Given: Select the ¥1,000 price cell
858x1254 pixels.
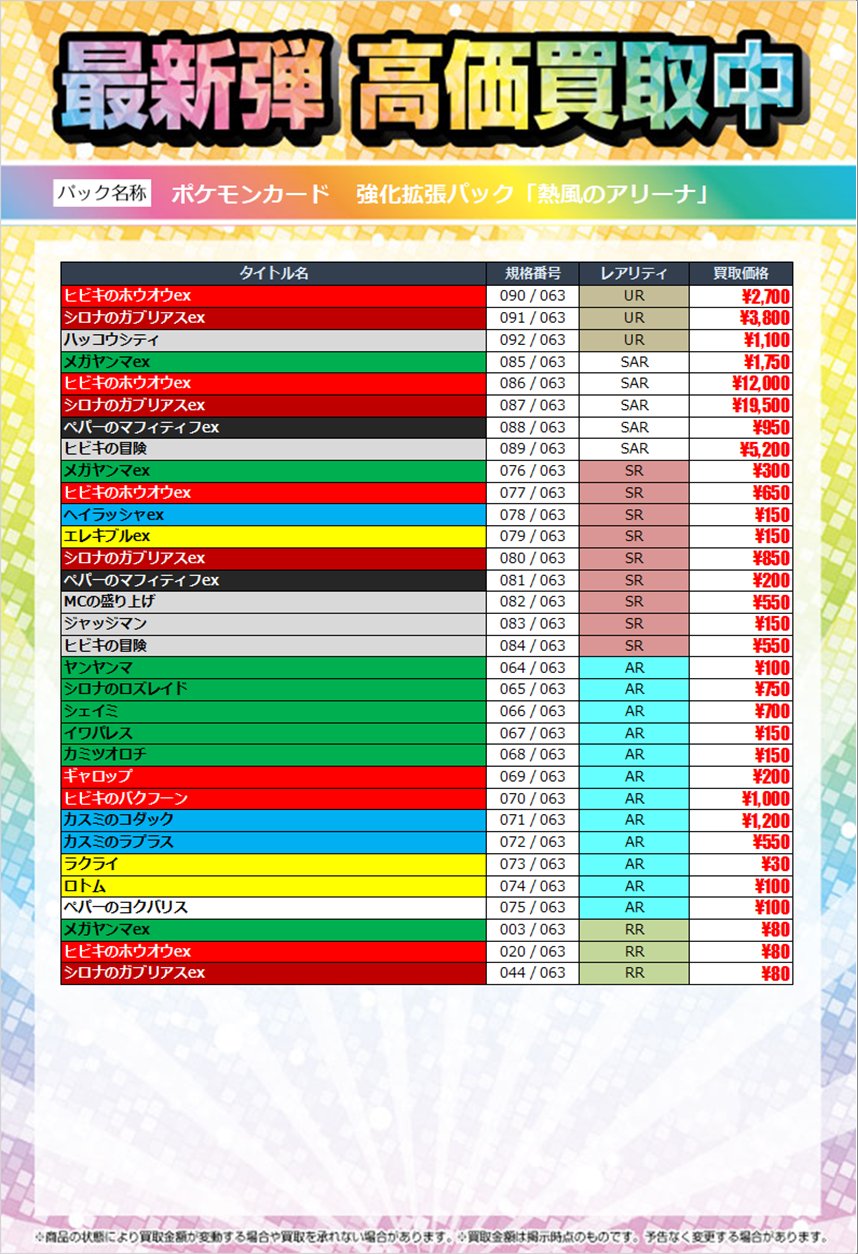Looking at the screenshot, I should 741,799.
